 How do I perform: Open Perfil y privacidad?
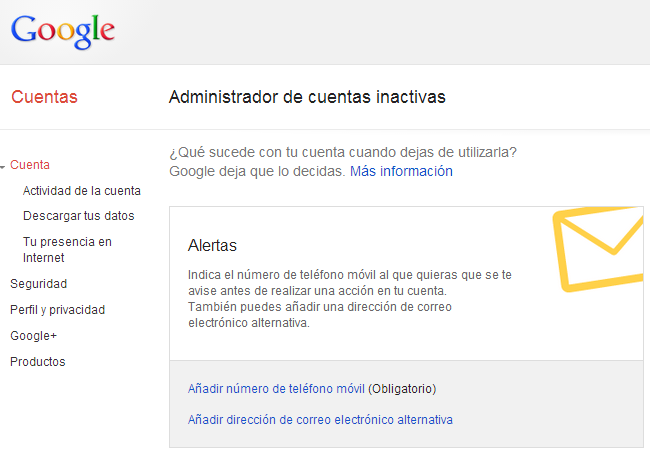[58, 310]
